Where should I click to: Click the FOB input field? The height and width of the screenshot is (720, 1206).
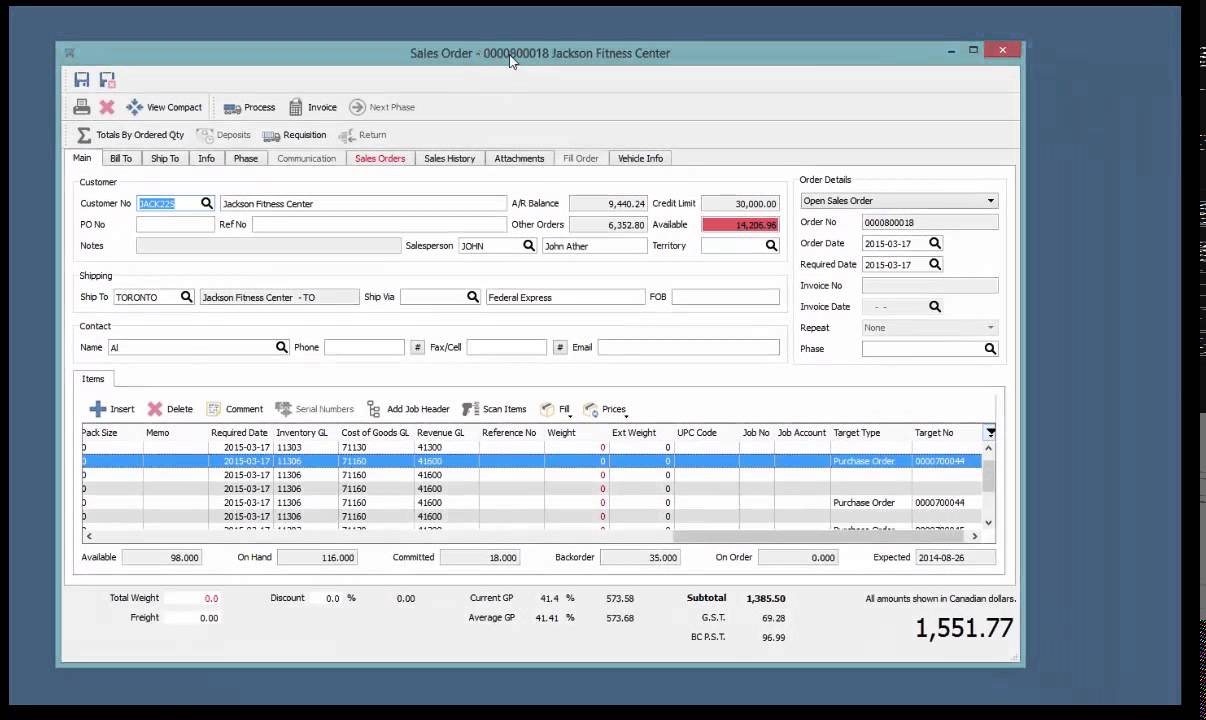point(725,297)
